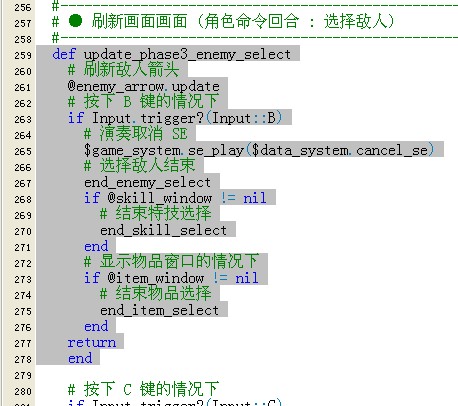The height and width of the screenshot is (406, 458).
Task: Click dashed comment line 258
Action: tap(255, 38)
